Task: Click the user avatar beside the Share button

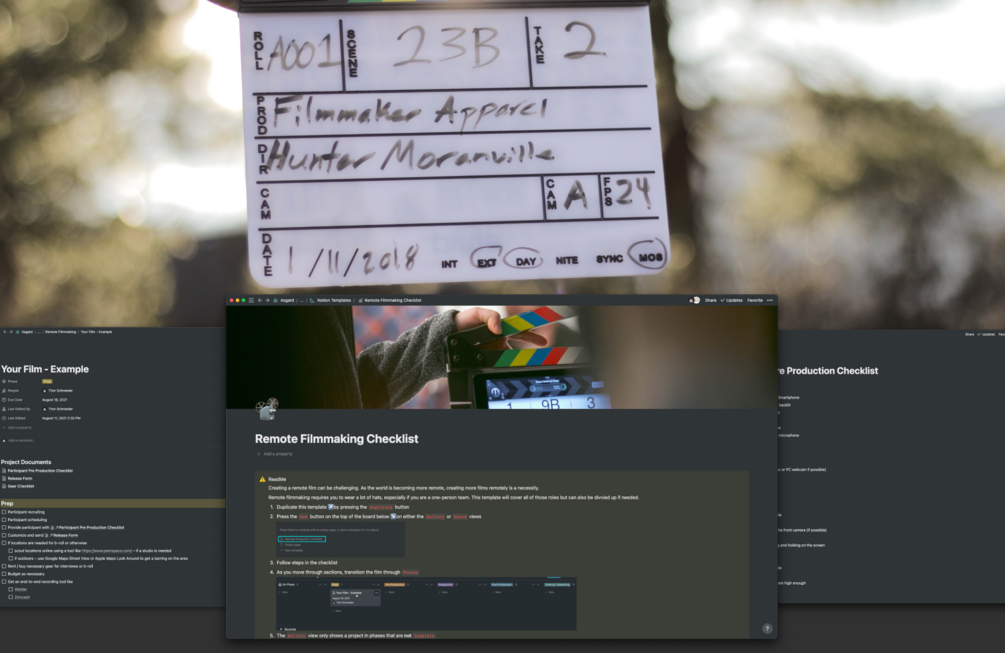Action: tap(696, 300)
